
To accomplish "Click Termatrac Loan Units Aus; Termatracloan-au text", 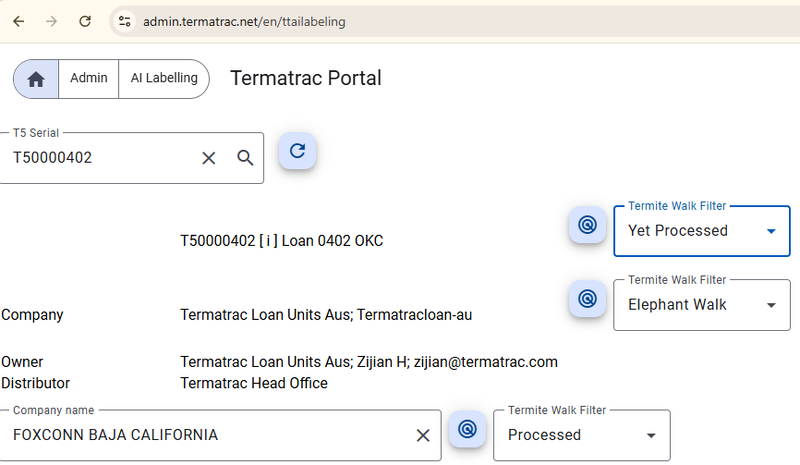I will 326,315.
